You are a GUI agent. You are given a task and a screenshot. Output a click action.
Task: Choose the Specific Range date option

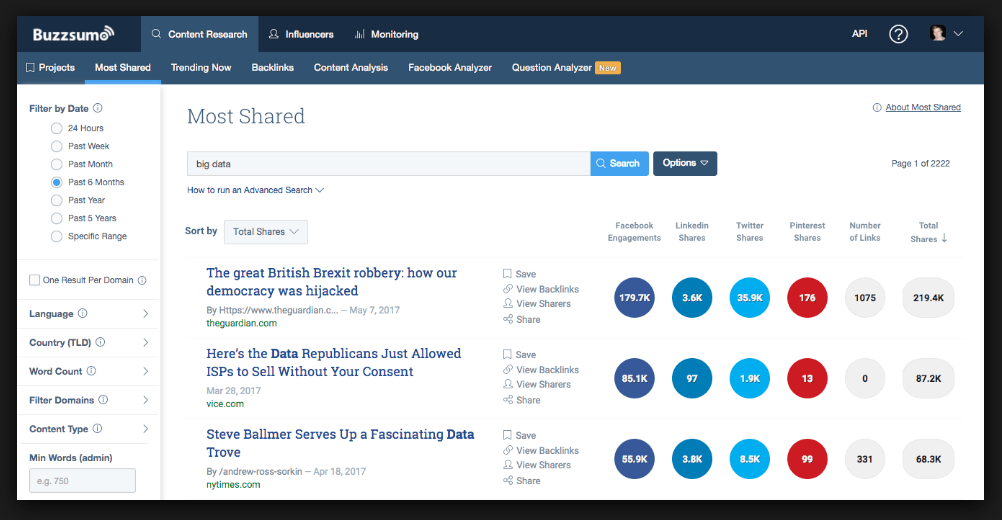(x=57, y=236)
